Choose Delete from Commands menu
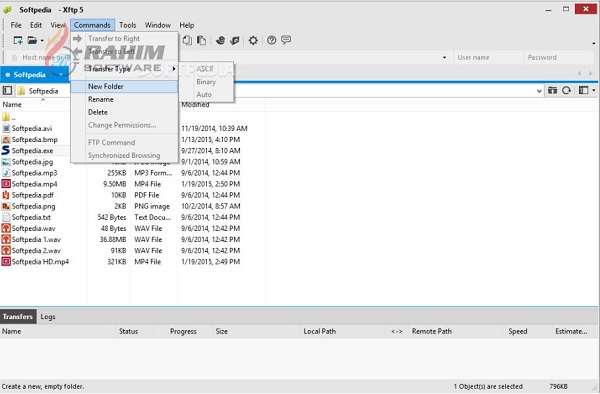This screenshot has width=600, height=394. coord(124,112)
